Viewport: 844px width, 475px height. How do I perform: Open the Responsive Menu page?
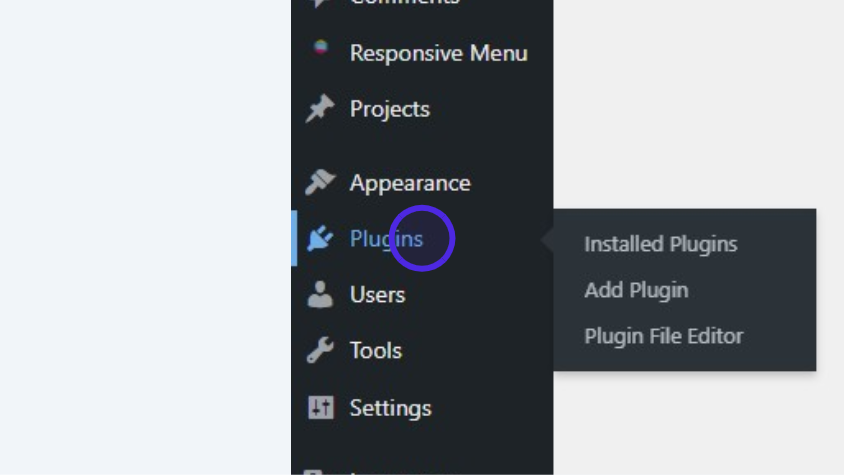[x=438, y=53]
